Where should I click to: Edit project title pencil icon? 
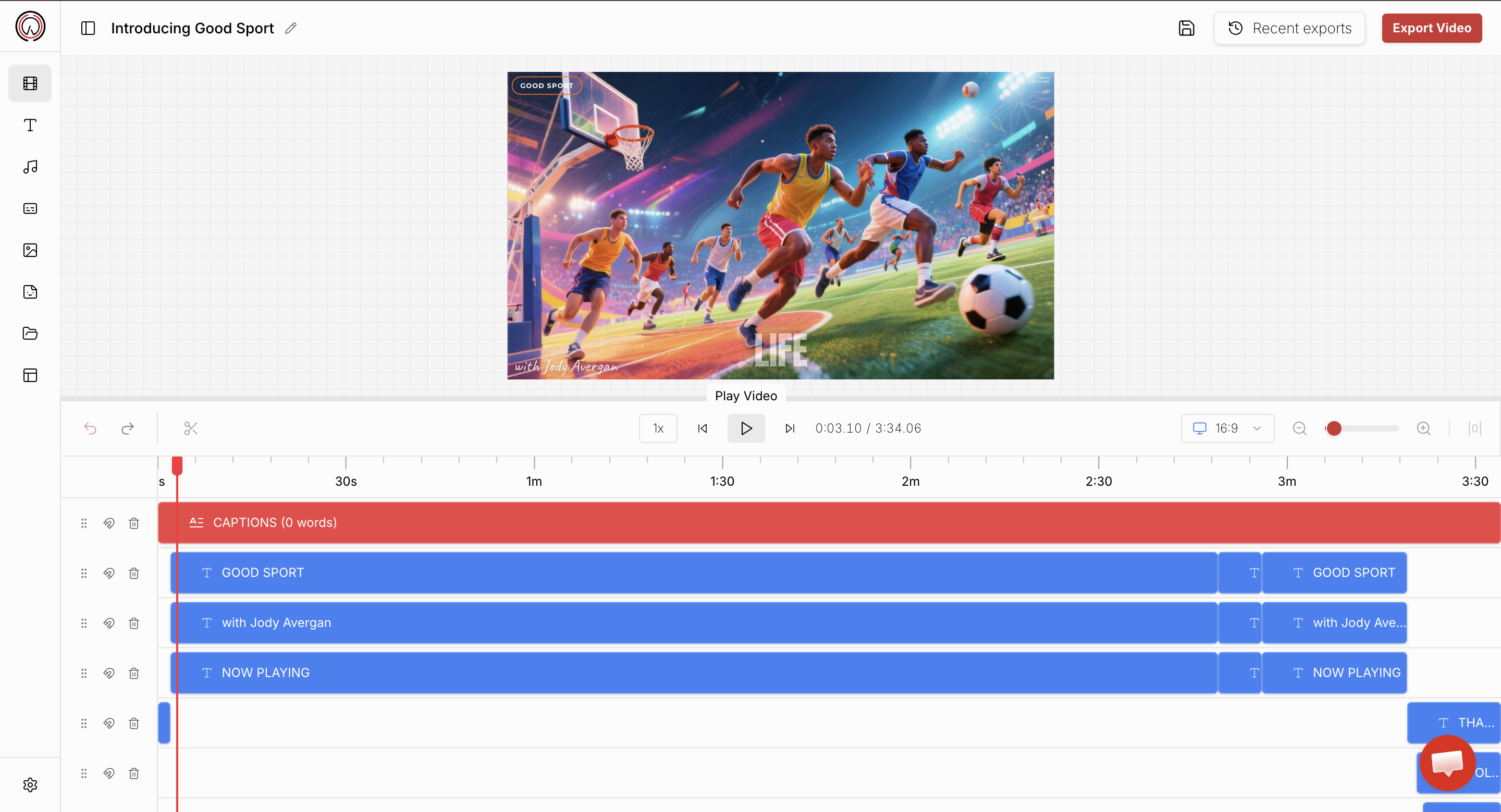(x=291, y=28)
